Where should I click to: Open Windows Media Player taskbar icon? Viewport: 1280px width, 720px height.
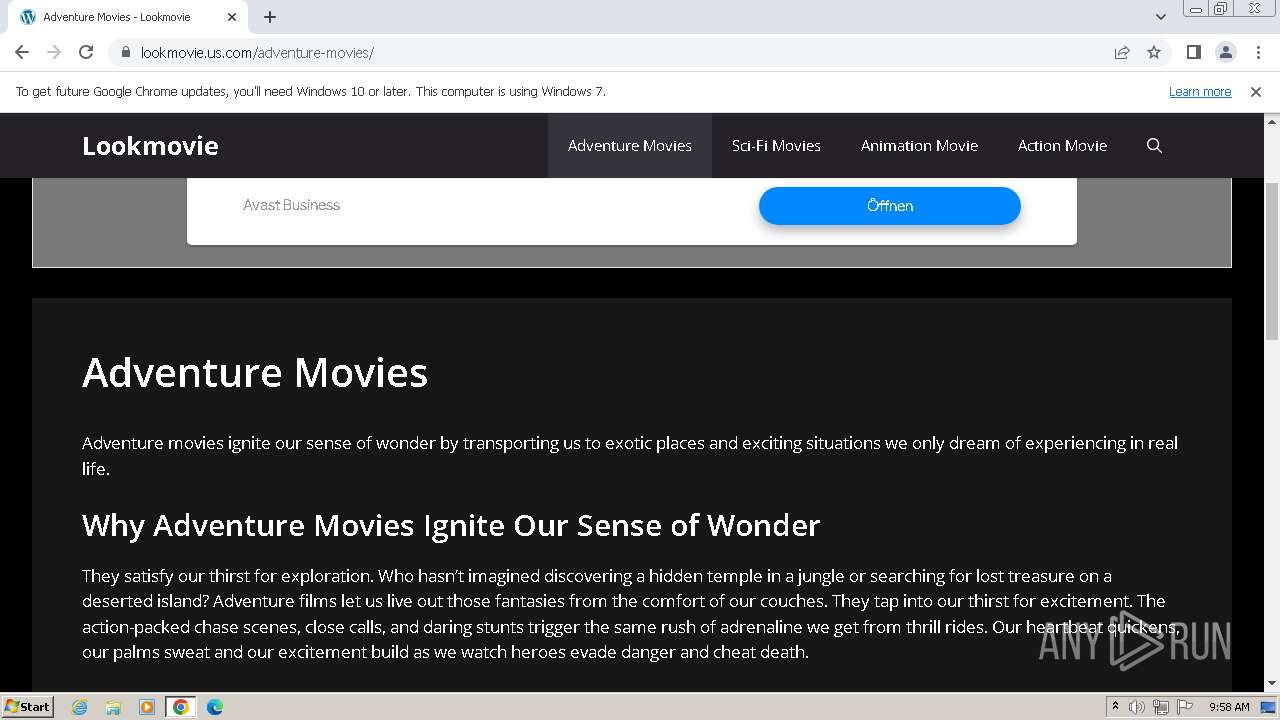[147, 707]
